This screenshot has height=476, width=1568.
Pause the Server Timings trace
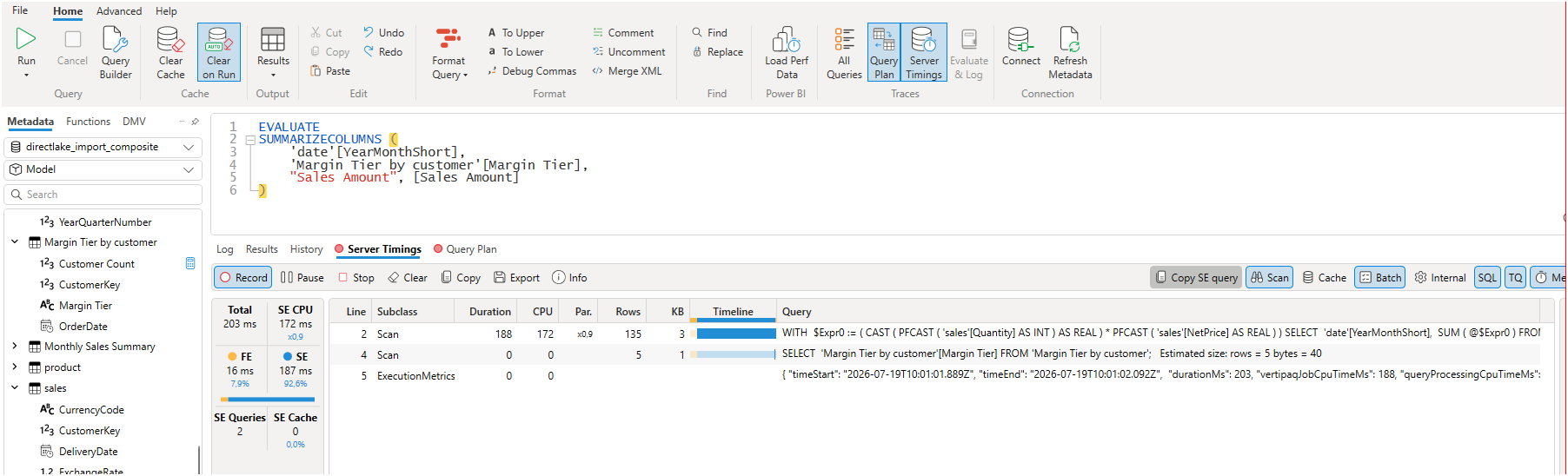302,278
